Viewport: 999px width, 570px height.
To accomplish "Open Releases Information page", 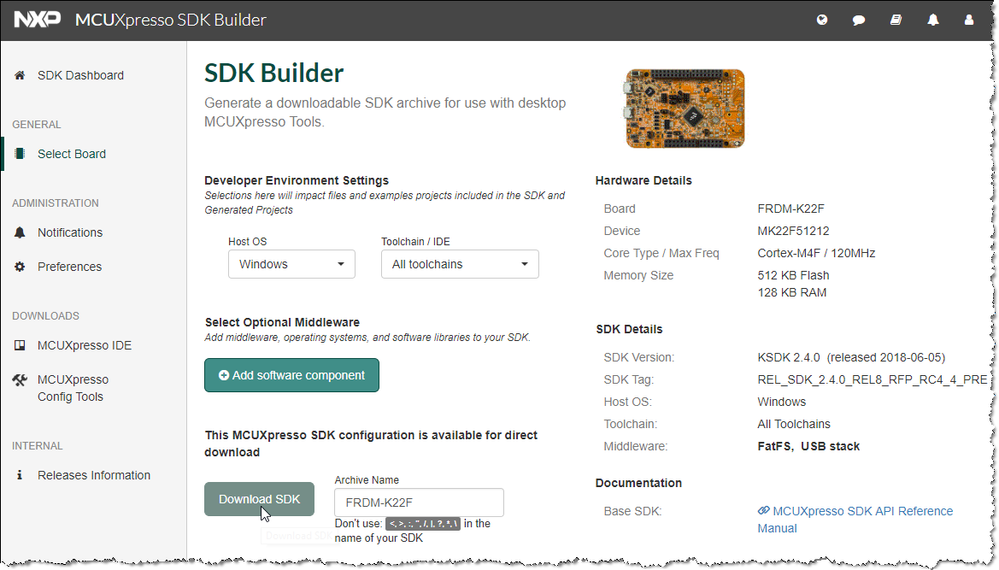I will coord(94,475).
